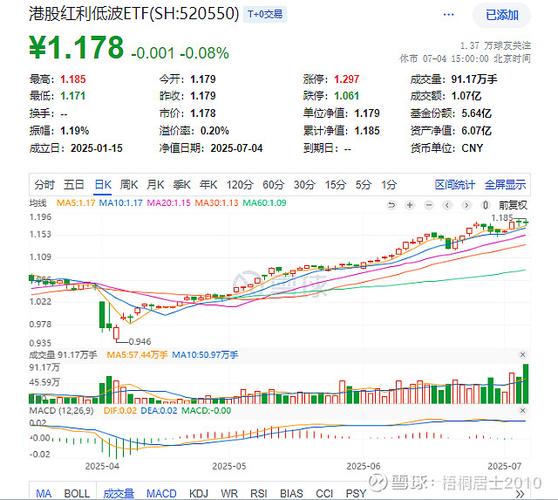The width and height of the screenshot is (558, 500).
Task: Toggle the BOLL main chart indicator
Action: 77,494
